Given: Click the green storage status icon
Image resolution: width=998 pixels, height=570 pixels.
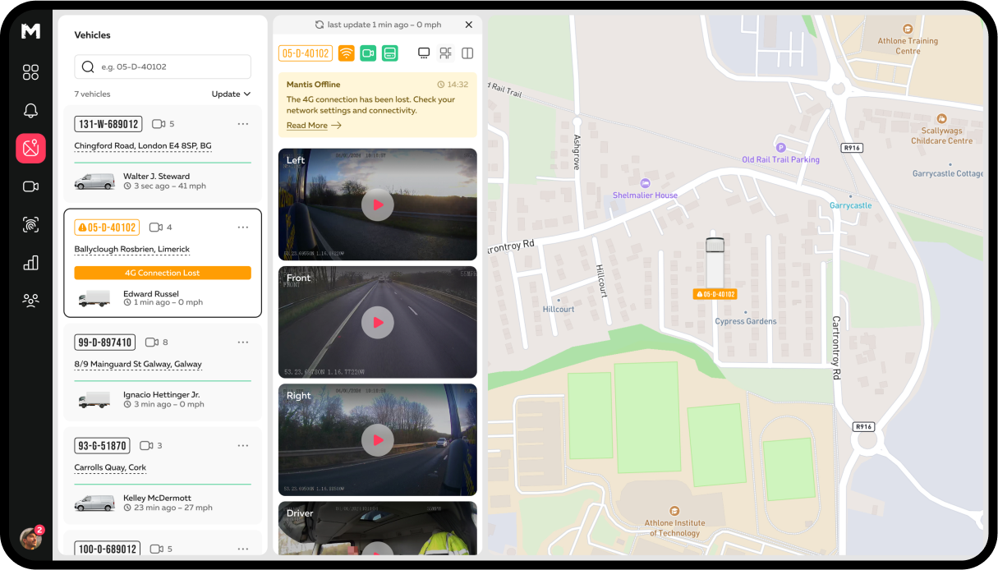Looking at the screenshot, I should click(x=390, y=53).
